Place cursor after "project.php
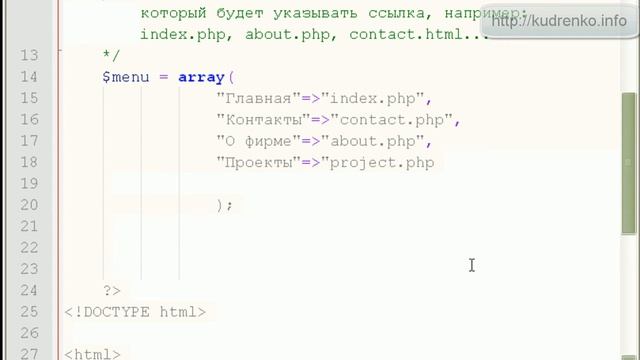Image resolution: width=640 pixels, height=360 pixels. click(x=435, y=162)
